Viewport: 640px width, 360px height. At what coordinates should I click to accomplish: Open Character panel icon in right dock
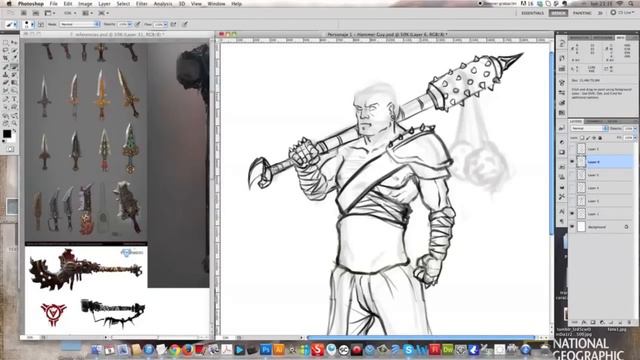click(x=562, y=211)
